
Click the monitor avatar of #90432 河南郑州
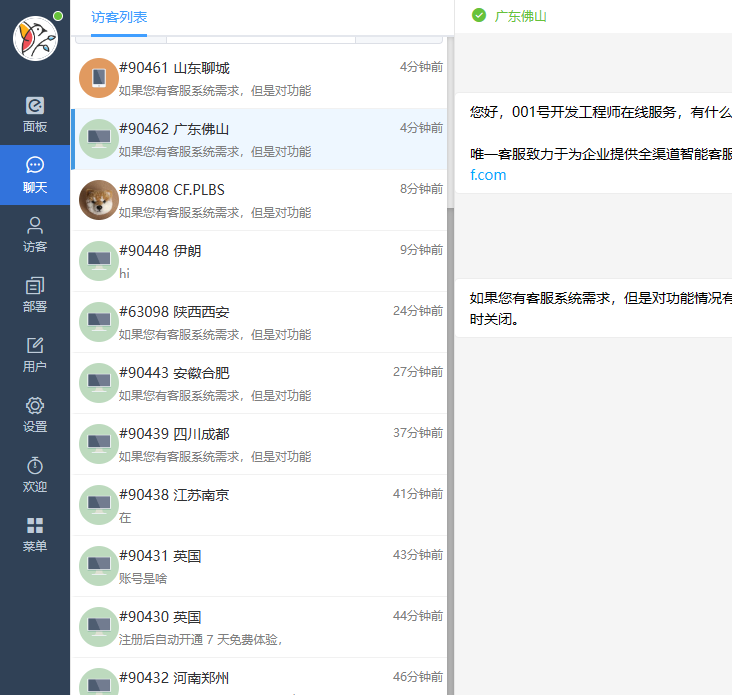(x=99, y=682)
